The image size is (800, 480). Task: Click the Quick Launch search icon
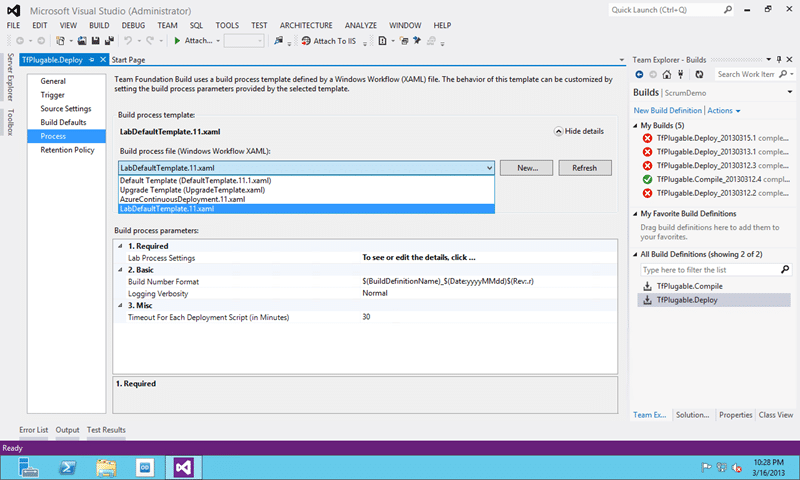pos(728,10)
